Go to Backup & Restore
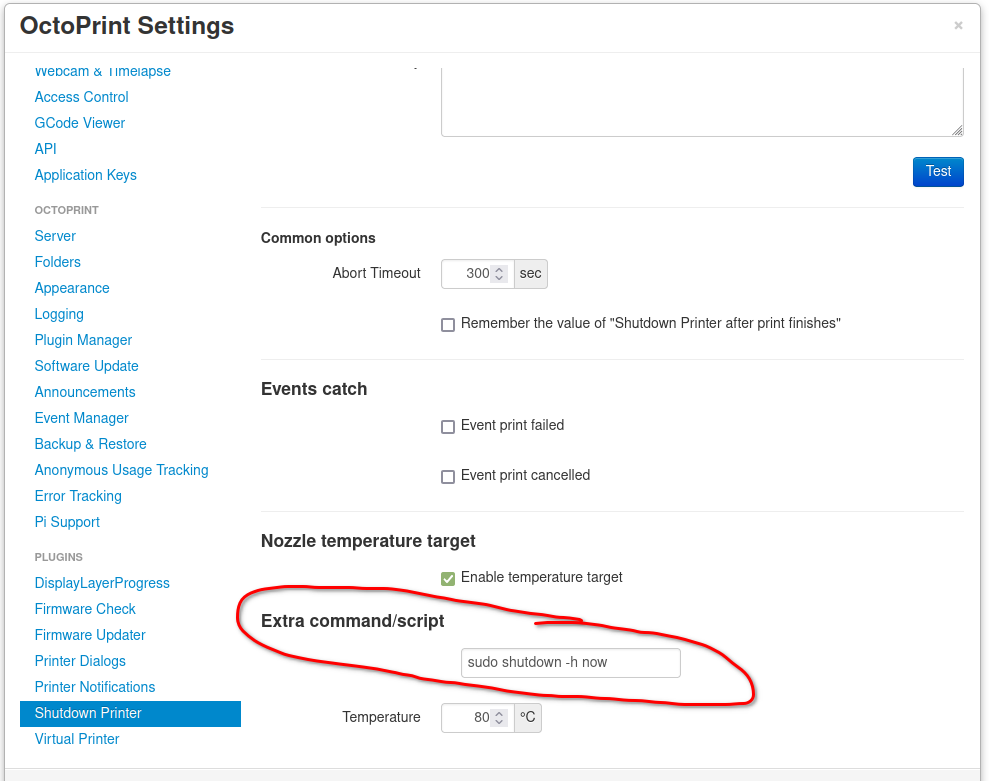This screenshot has height=781, width=989. (90, 444)
